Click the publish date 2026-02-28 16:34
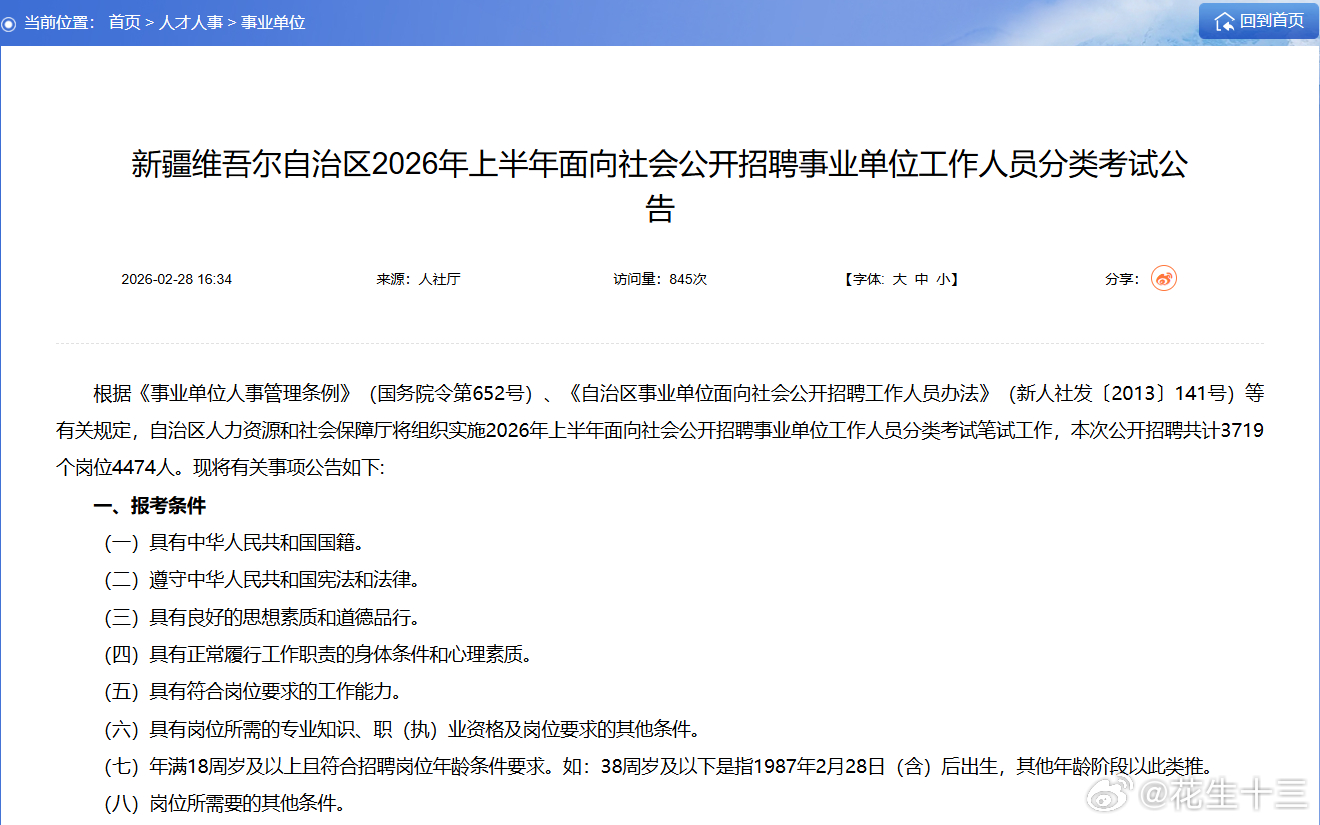 [x=177, y=279]
